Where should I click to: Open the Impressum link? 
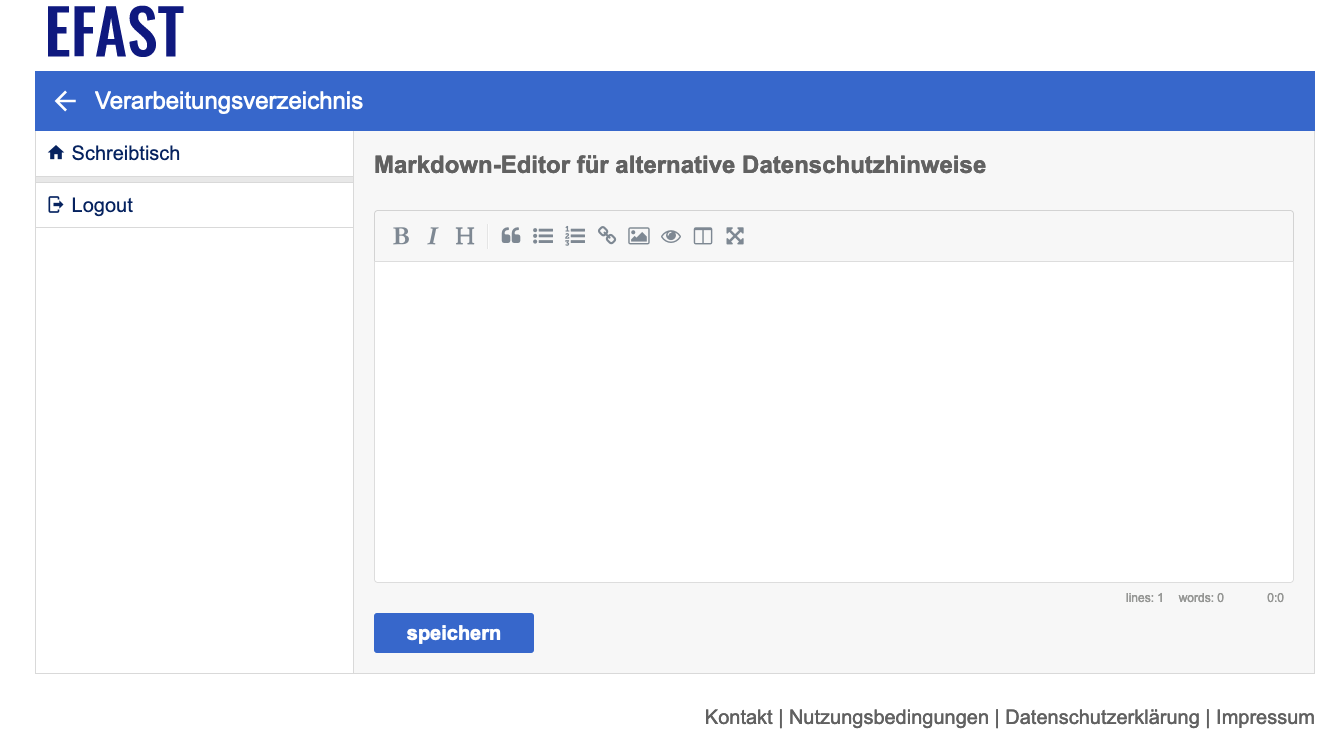(1266, 717)
